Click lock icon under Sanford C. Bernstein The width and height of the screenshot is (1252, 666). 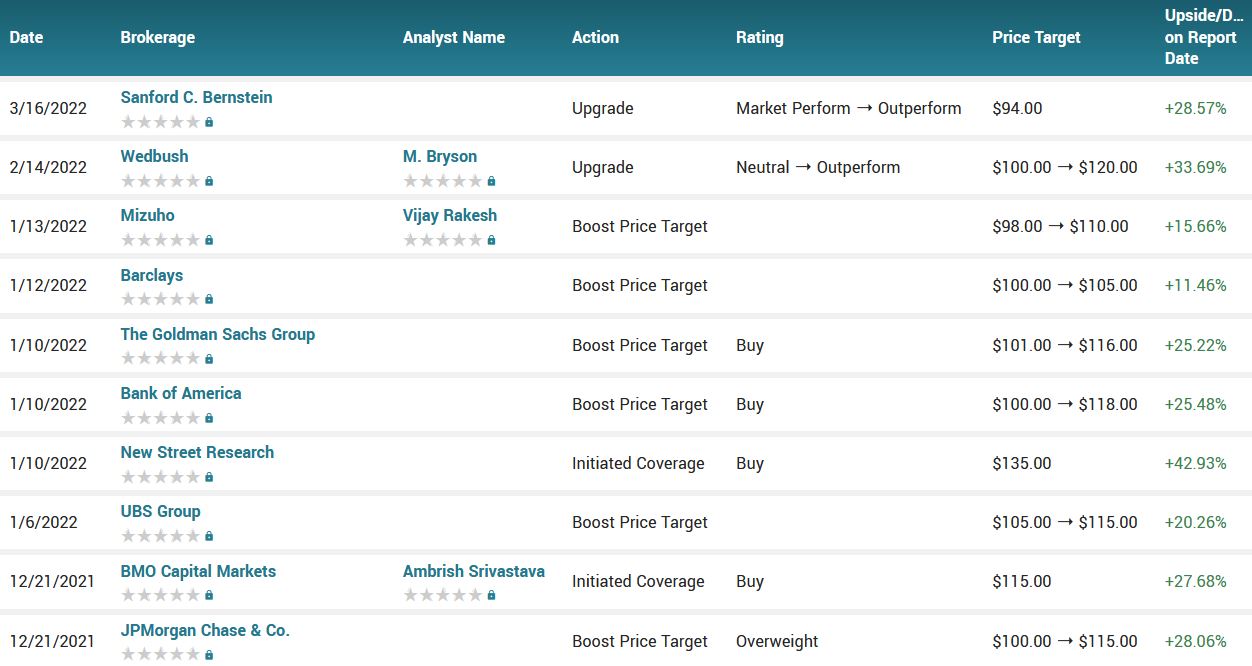(209, 122)
